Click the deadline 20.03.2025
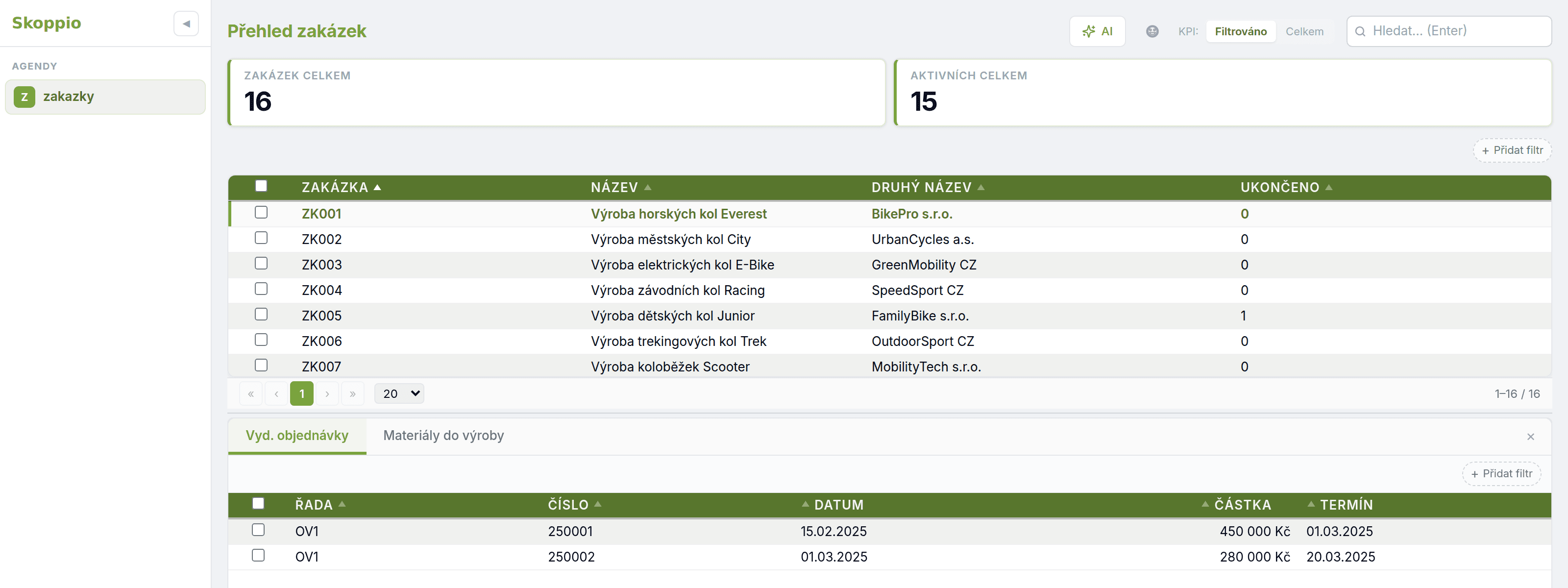The image size is (1568, 588). [1340, 558]
